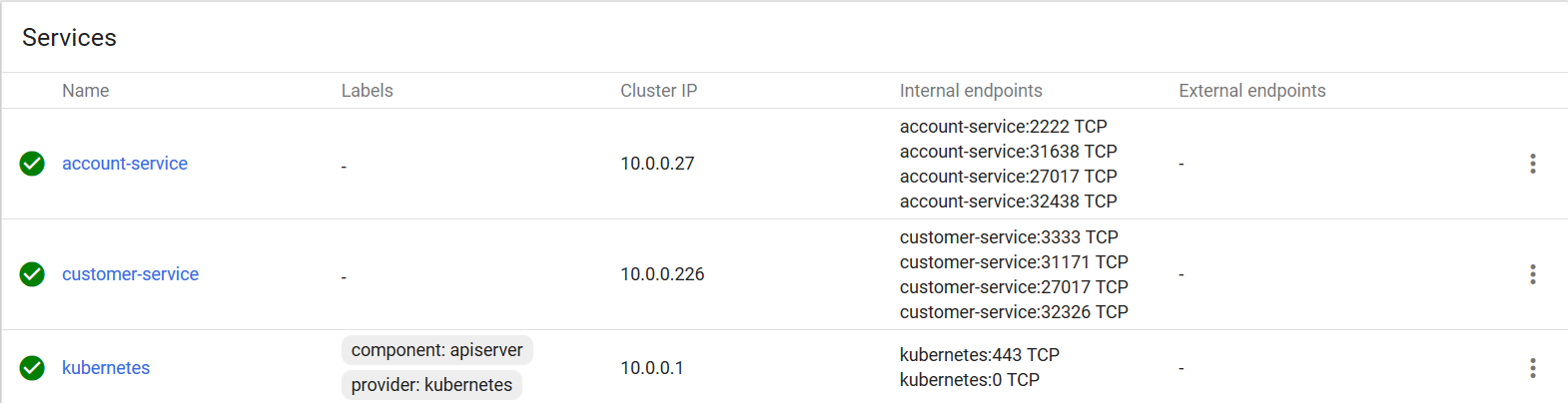Click the Labels column header

367,91
